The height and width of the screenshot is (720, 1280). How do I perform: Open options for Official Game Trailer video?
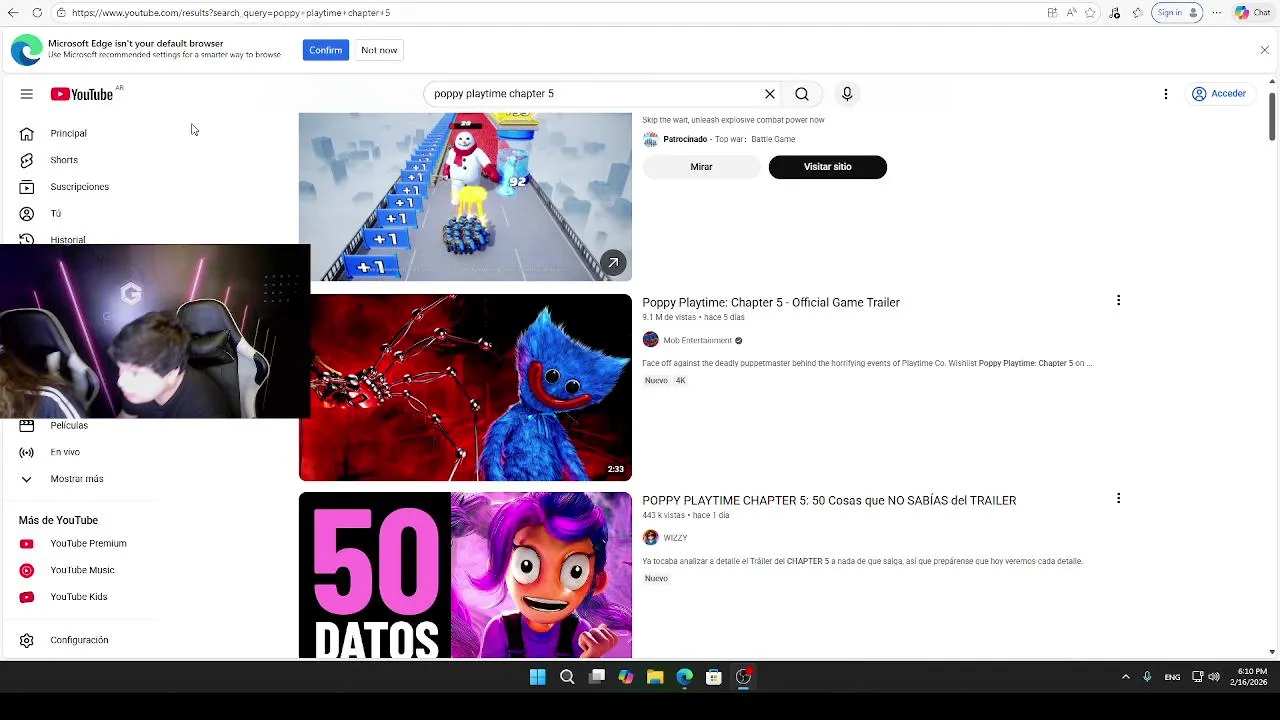point(1118,300)
